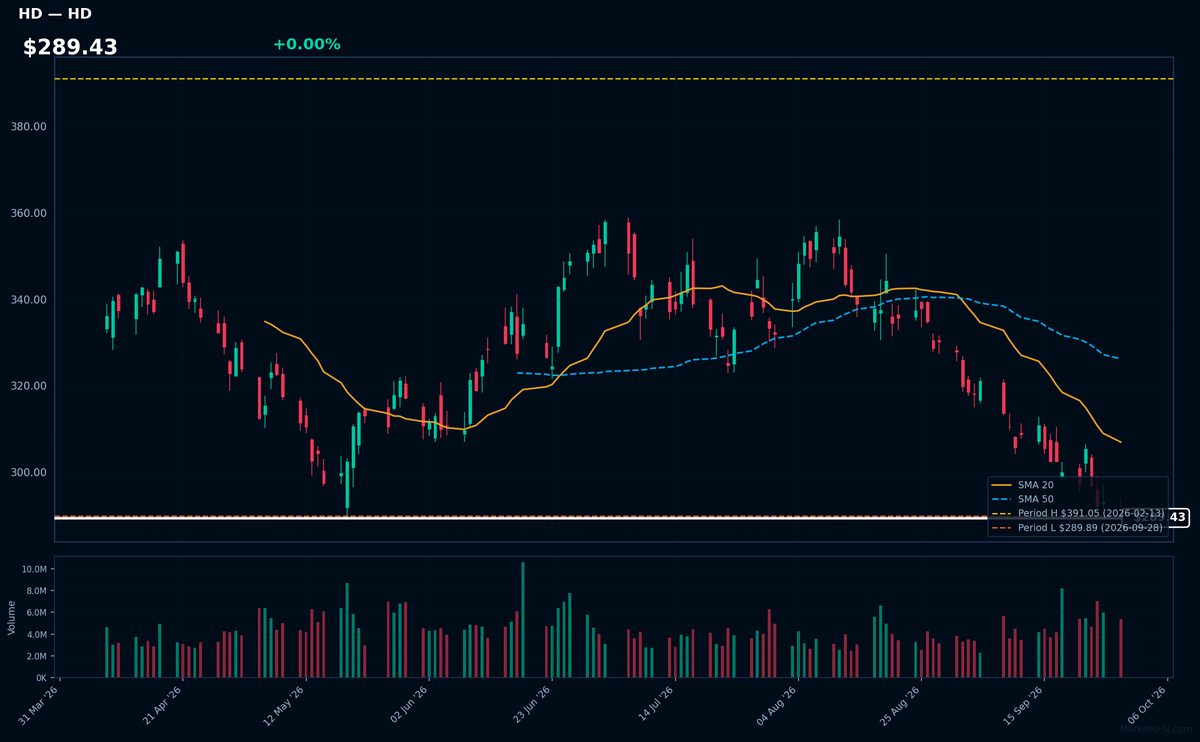
Task: Click the 15 Sep '26 date label
Action: [x=1024, y=704]
